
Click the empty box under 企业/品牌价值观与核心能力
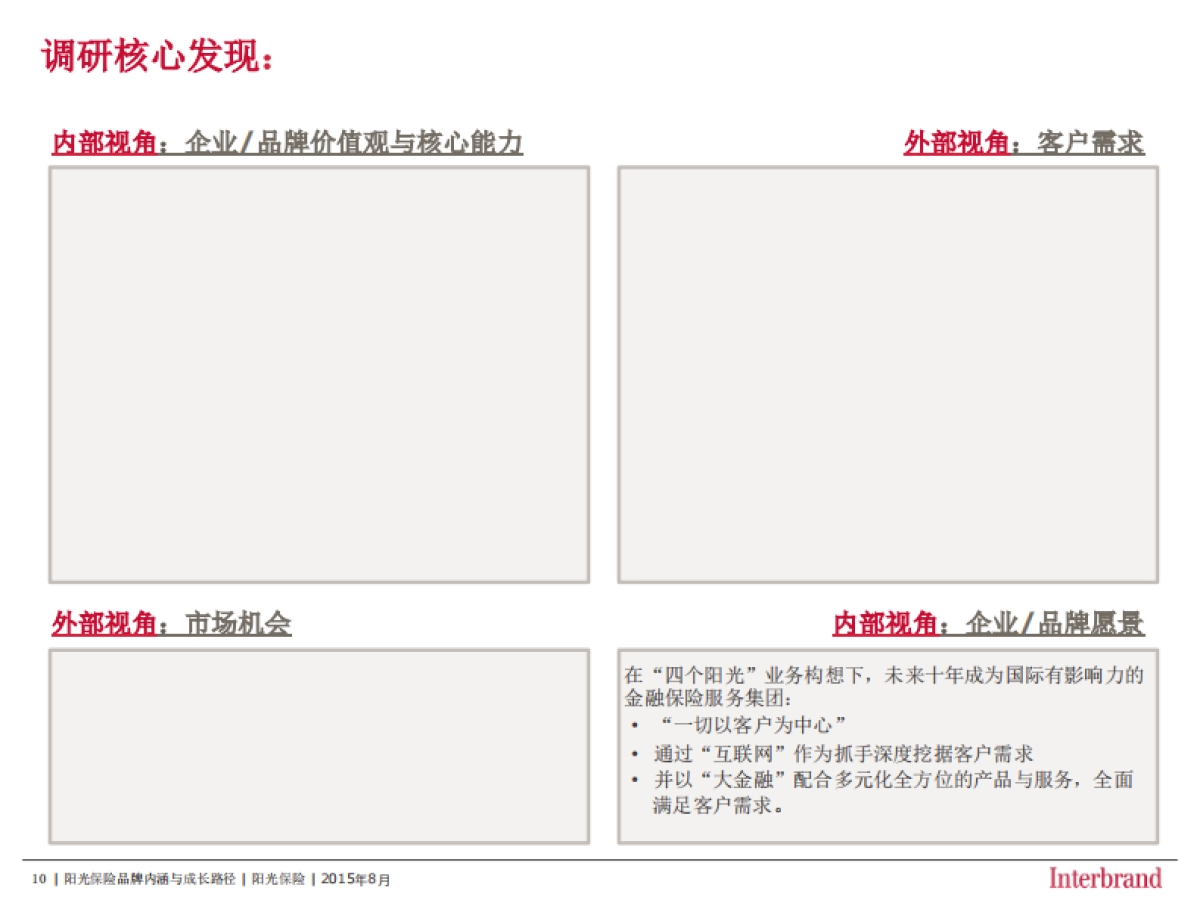coord(318,375)
